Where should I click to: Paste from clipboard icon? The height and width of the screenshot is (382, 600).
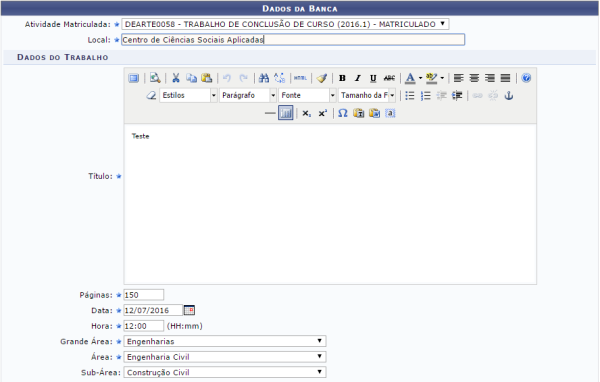[207, 78]
